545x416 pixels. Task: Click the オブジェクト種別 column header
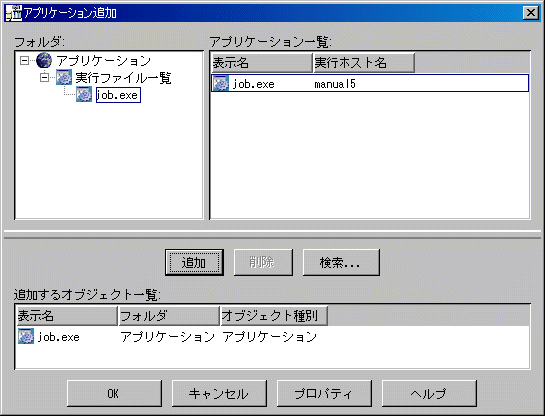point(274,316)
